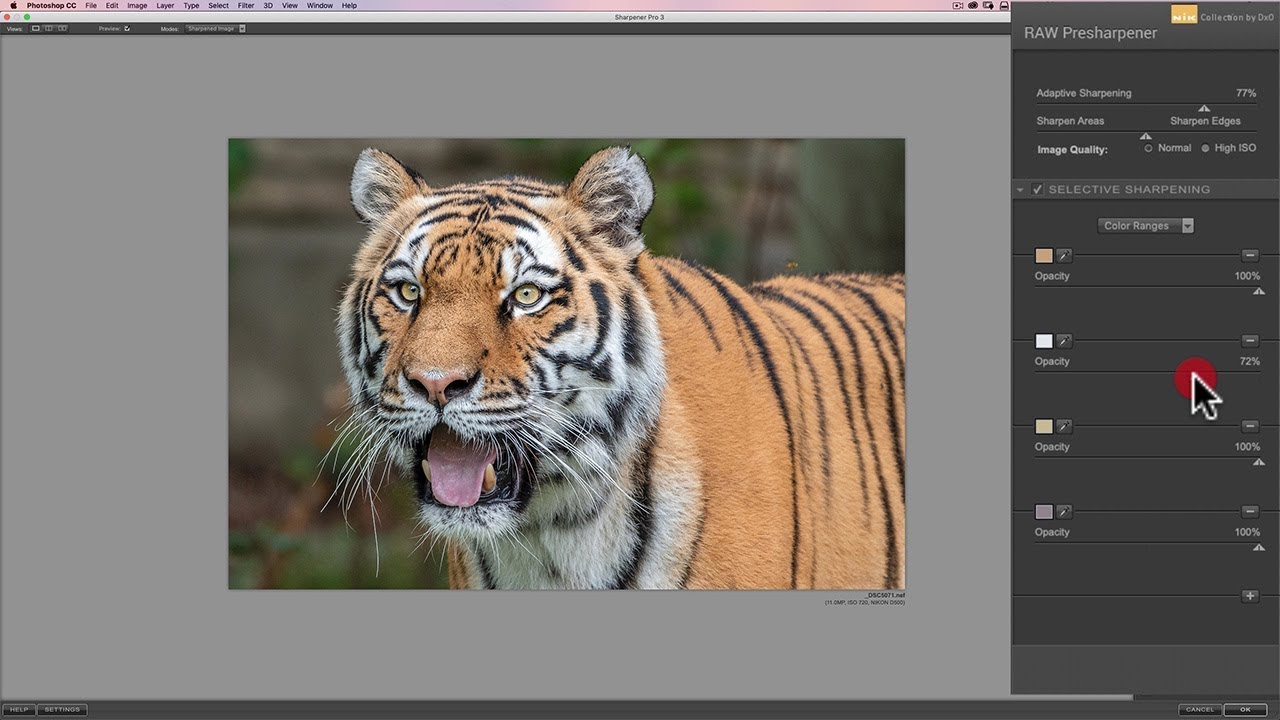
Task: Open the View menu
Action: point(290,5)
